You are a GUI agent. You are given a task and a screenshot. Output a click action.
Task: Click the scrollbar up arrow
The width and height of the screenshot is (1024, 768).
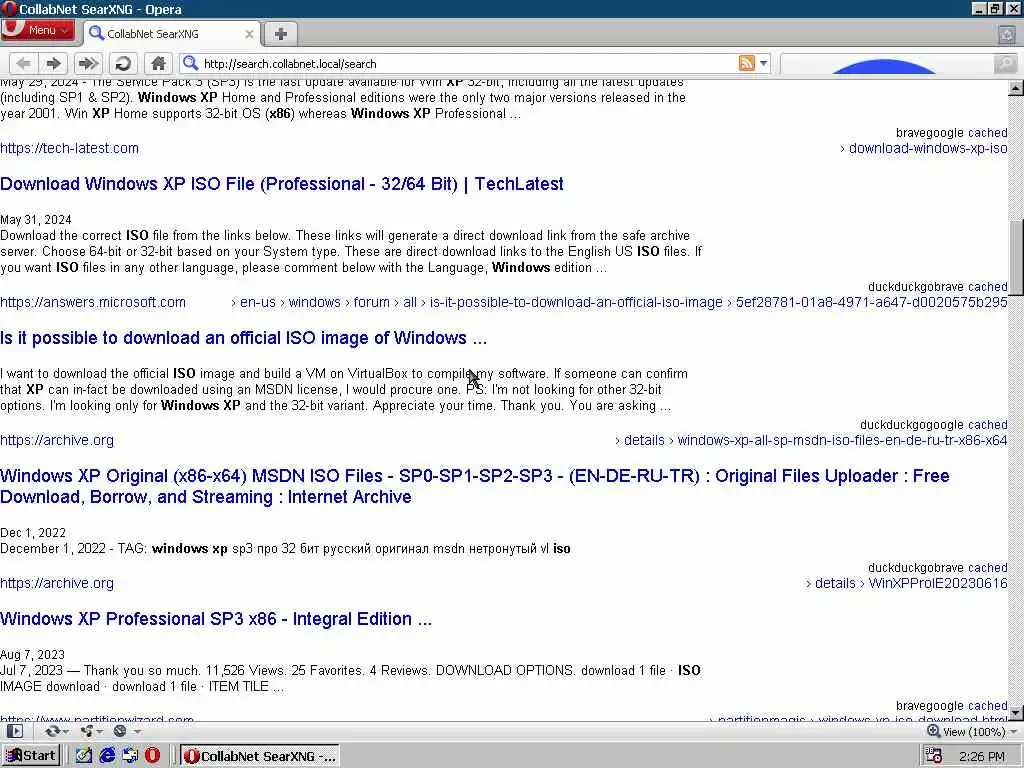[1016, 88]
